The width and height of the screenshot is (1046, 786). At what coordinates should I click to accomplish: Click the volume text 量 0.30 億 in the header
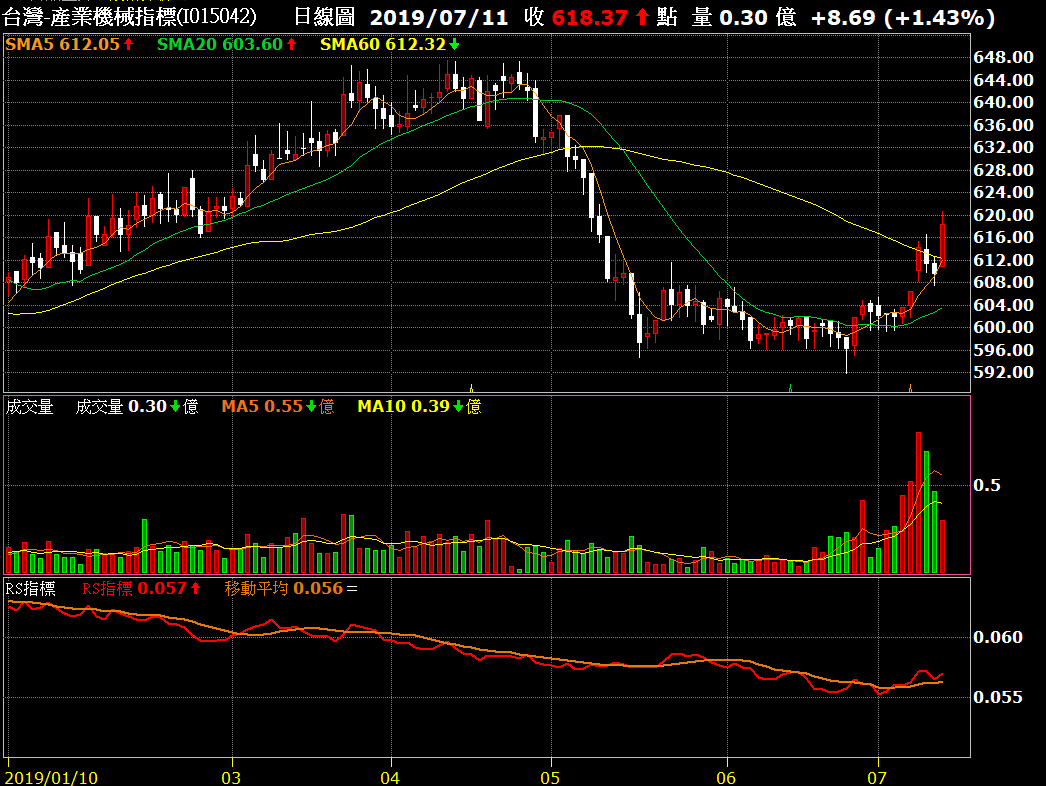pyautogui.click(x=744, y=17)
